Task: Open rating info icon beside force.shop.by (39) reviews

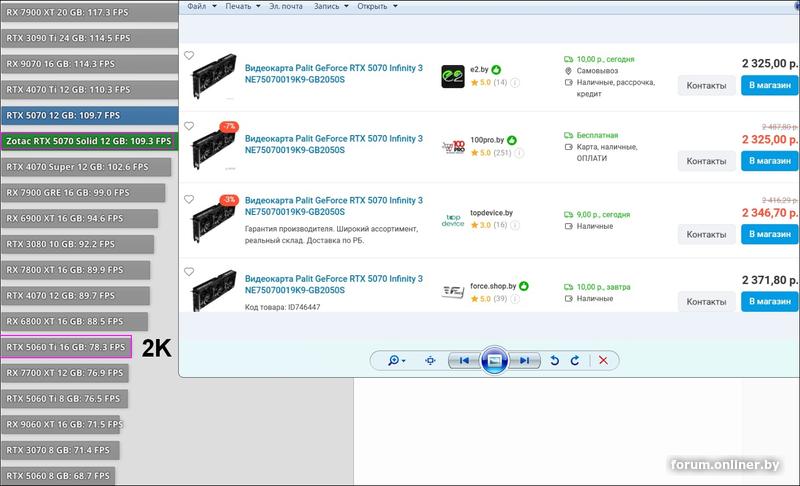Action: coord(515,299)
